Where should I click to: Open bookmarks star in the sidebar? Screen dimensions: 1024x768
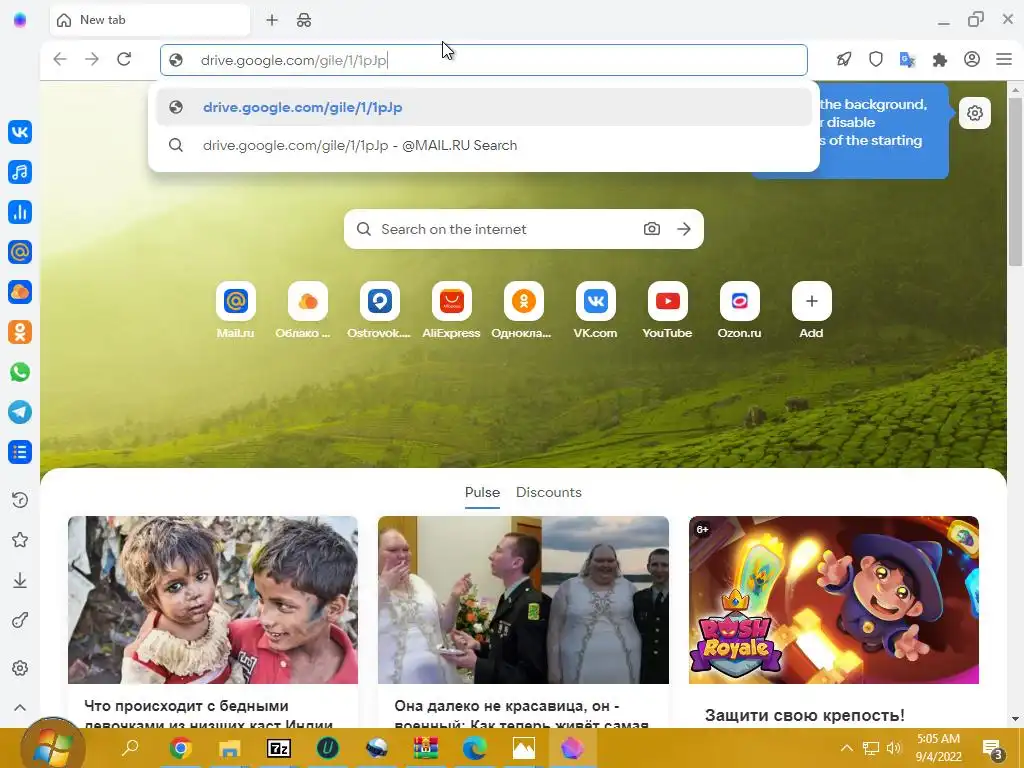tap(20, 540)
